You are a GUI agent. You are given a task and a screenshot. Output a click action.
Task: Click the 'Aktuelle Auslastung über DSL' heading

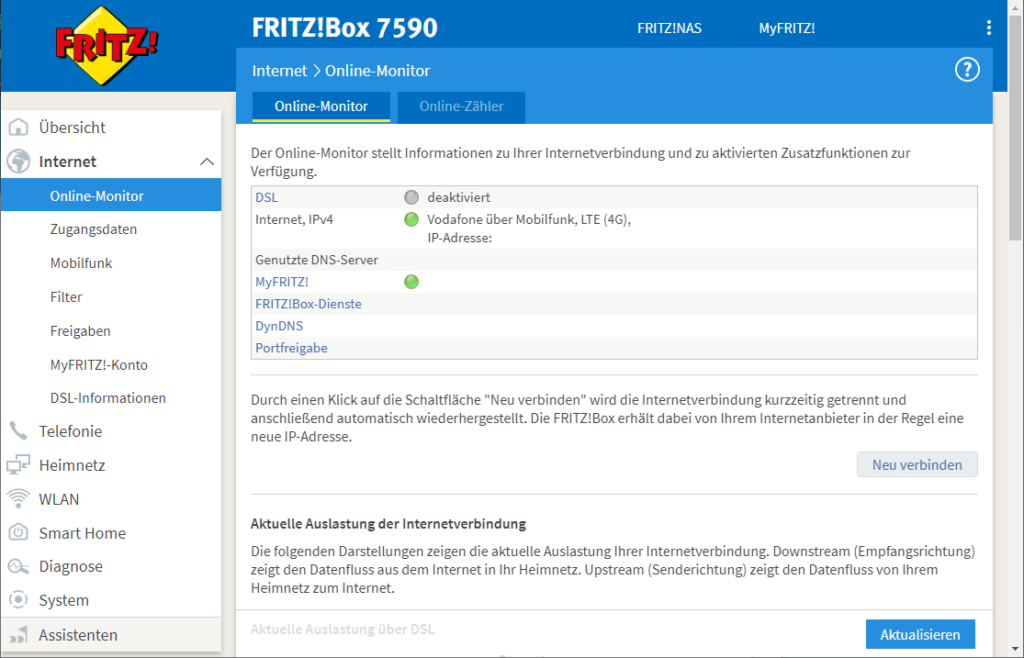pos(342,629)
